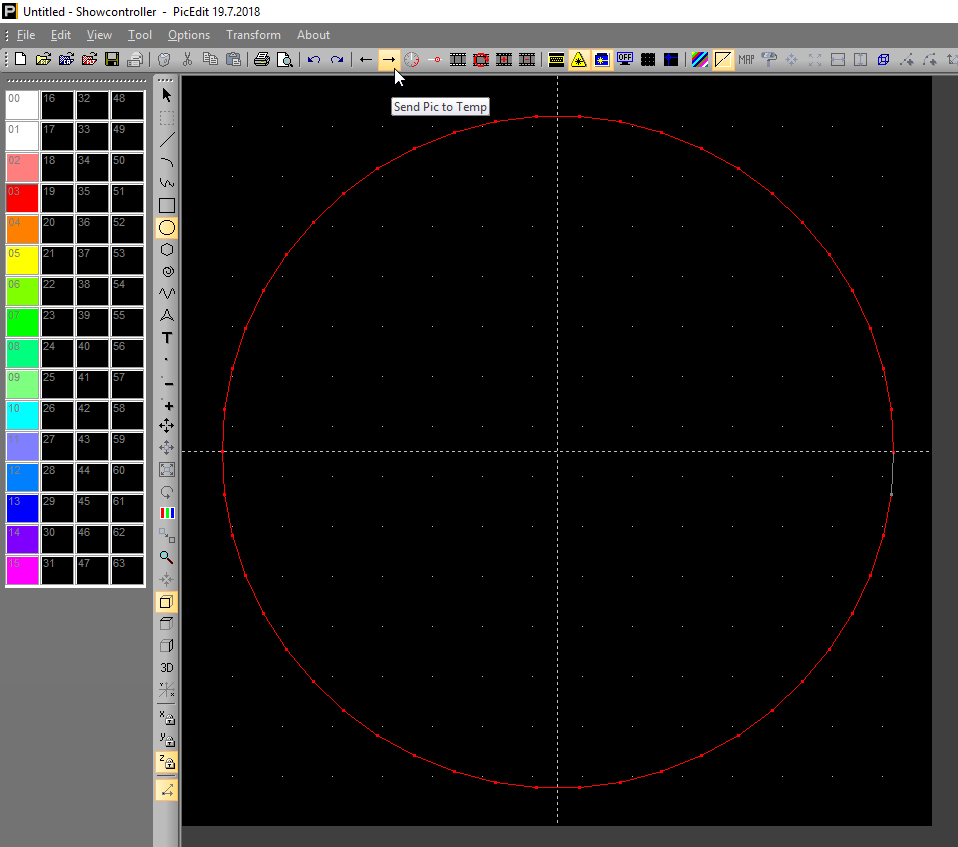This screenshot has width=958, height=847.
Task: Click the About menu item
Action: (313, 35)
